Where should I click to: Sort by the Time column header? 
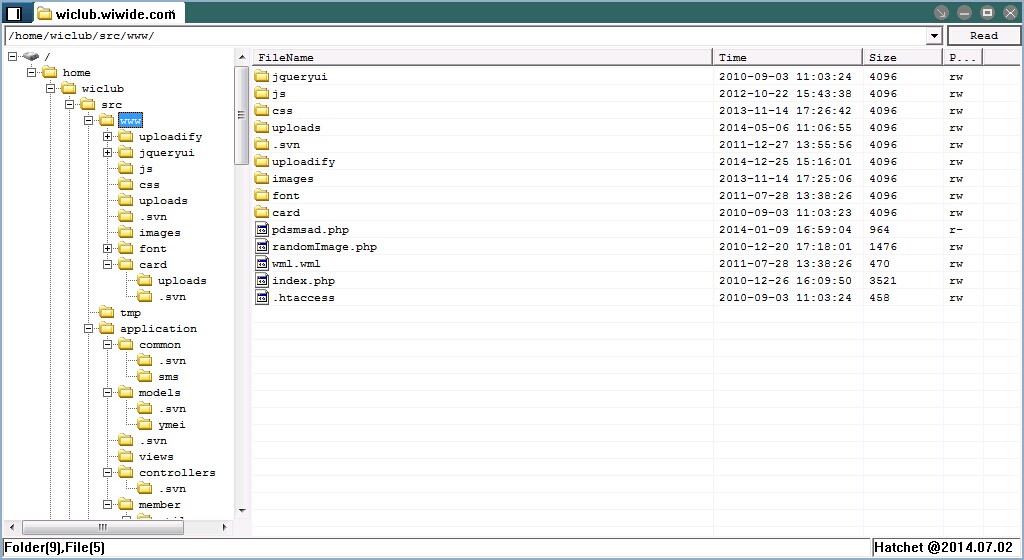788,57
